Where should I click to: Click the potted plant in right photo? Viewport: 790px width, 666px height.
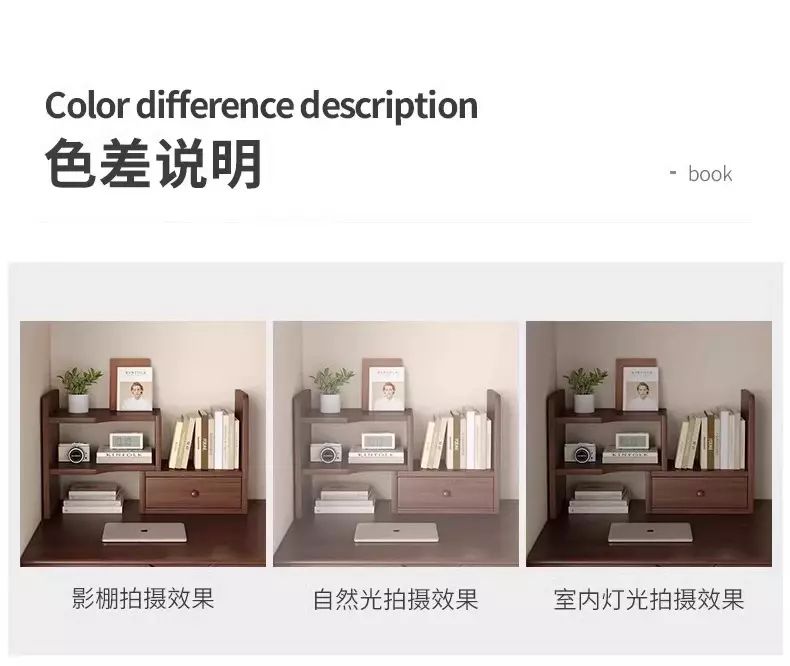coord(585,389)
